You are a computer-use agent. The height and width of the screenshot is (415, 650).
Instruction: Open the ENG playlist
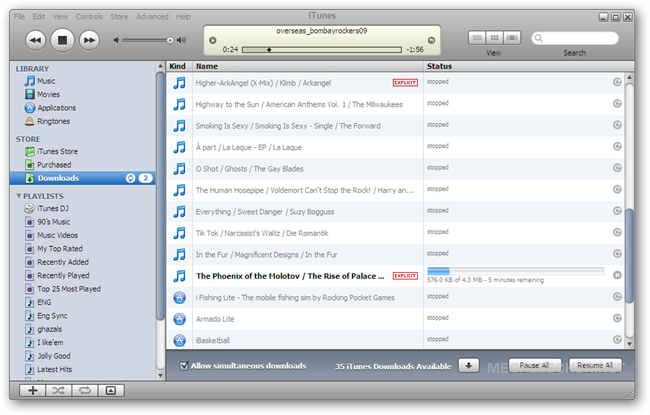pos(44,302)
